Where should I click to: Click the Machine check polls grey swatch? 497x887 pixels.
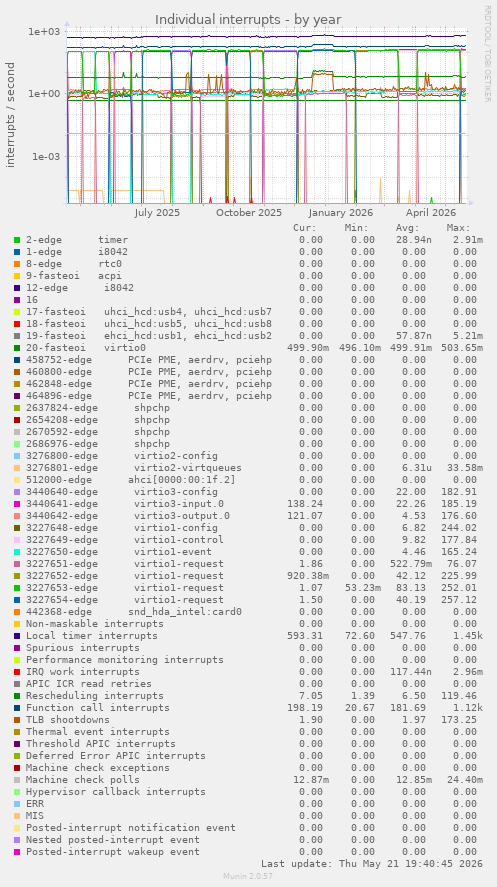pyautogui.click(x=17, y=780)
